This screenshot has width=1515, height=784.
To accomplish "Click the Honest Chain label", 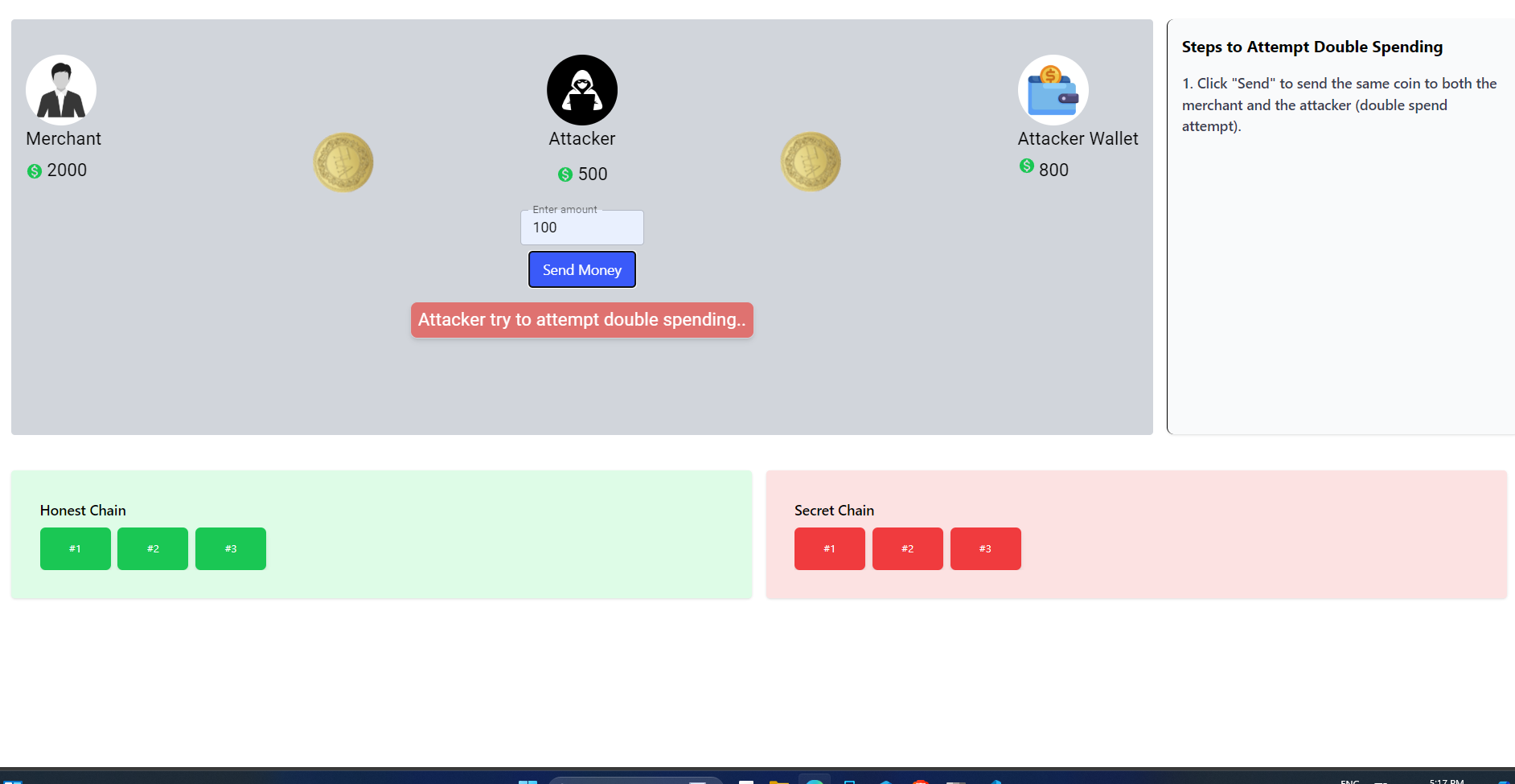I will [83, 511].
